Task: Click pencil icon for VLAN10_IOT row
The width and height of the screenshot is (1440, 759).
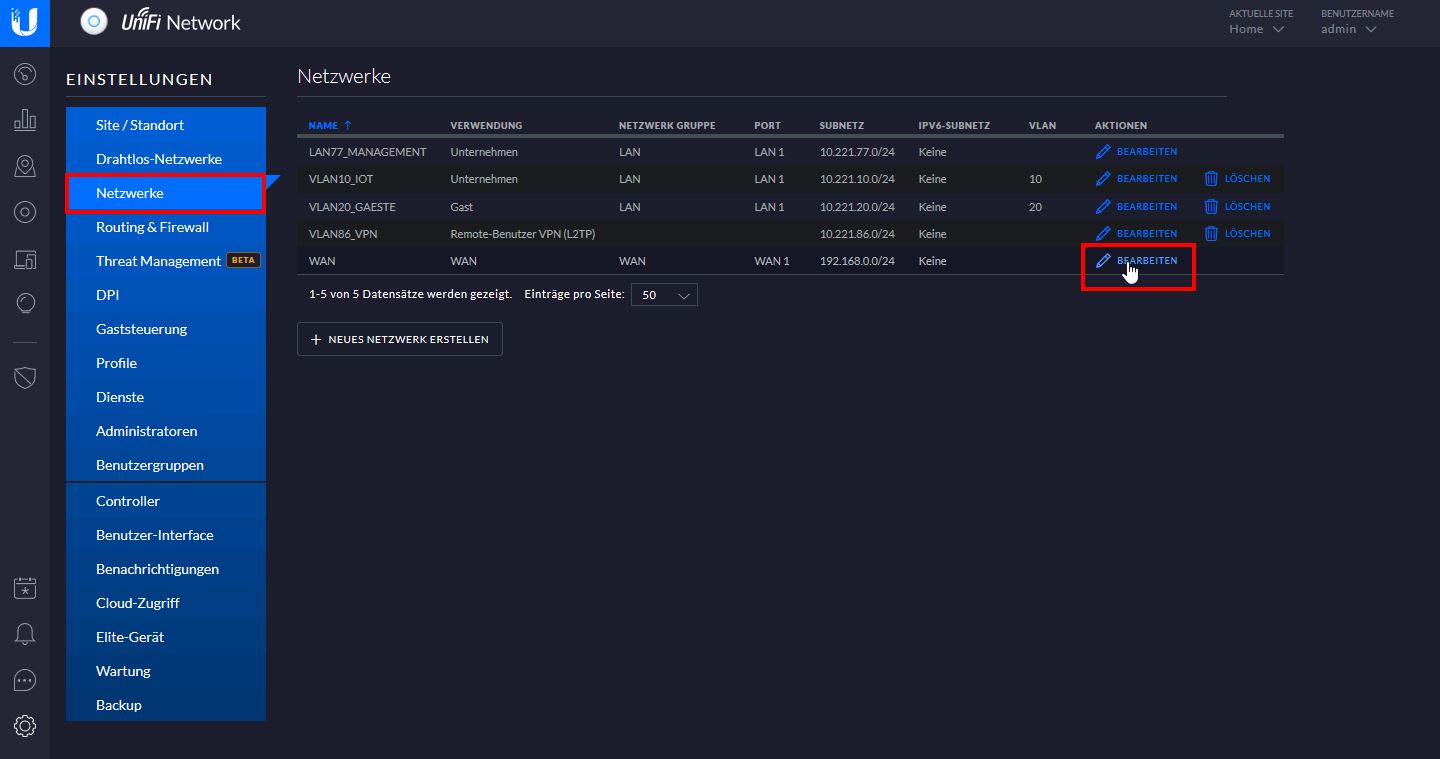Action: point(1103,179)
